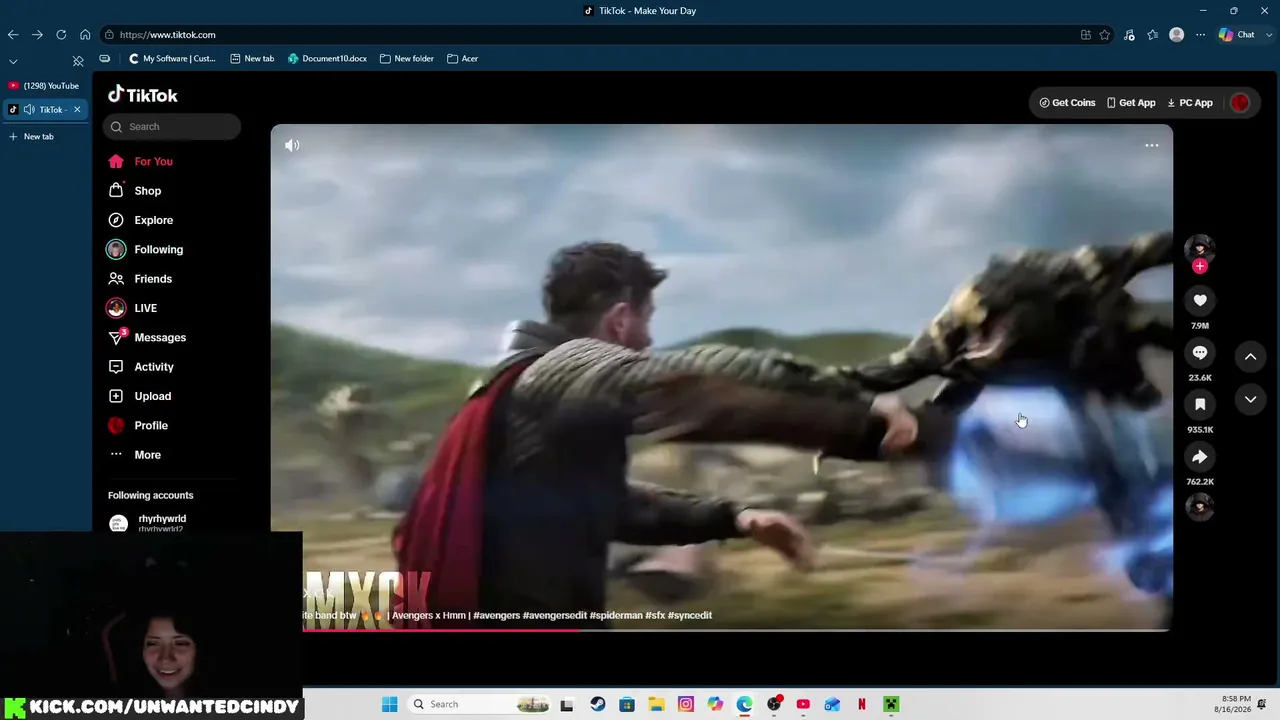
Task: Open the video three-dot options menu
Action: pyautogui.click(x=1152, y=145)
